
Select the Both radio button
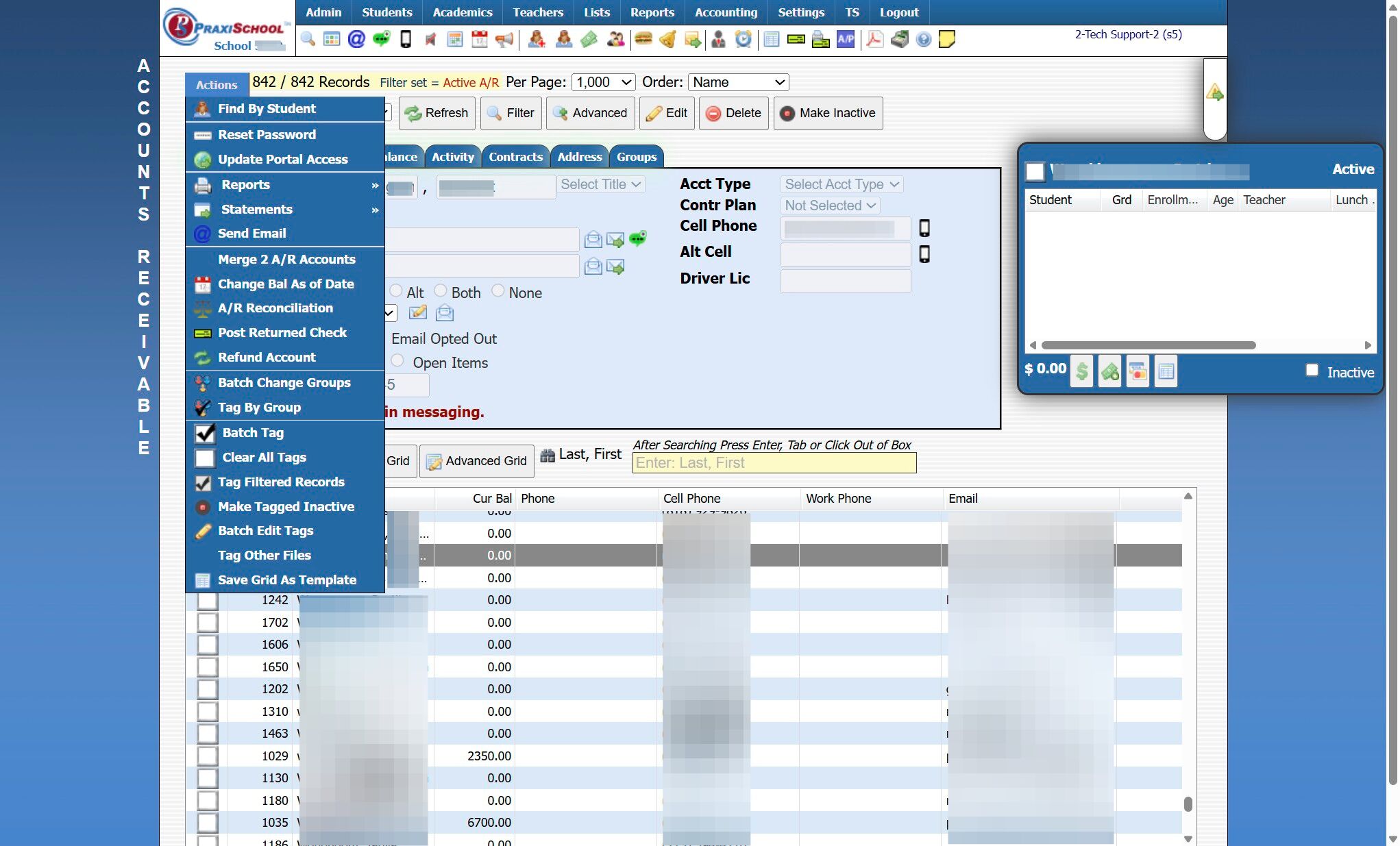(441, 291)
